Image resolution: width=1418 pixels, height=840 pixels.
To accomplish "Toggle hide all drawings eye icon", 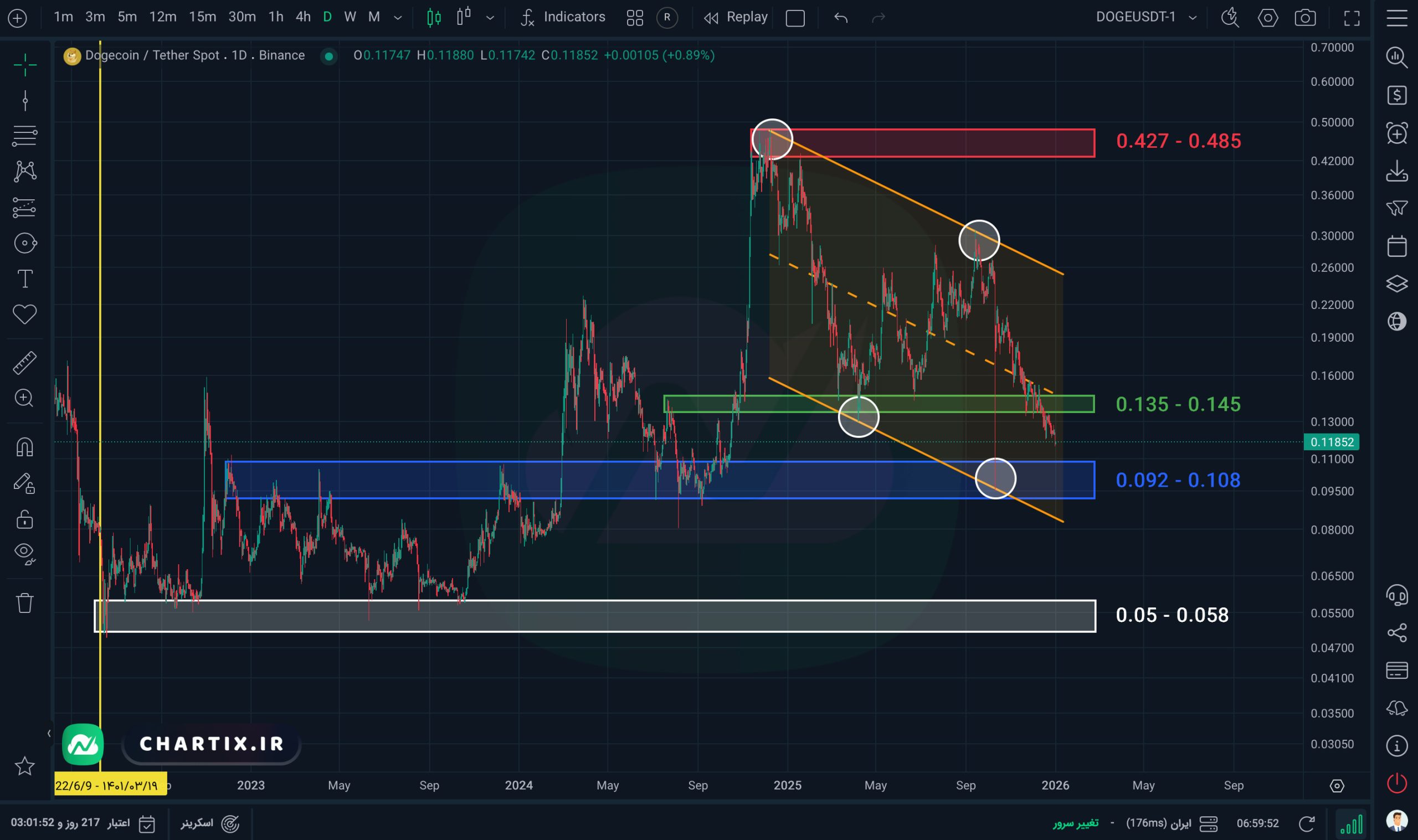I will pos(25,552).
